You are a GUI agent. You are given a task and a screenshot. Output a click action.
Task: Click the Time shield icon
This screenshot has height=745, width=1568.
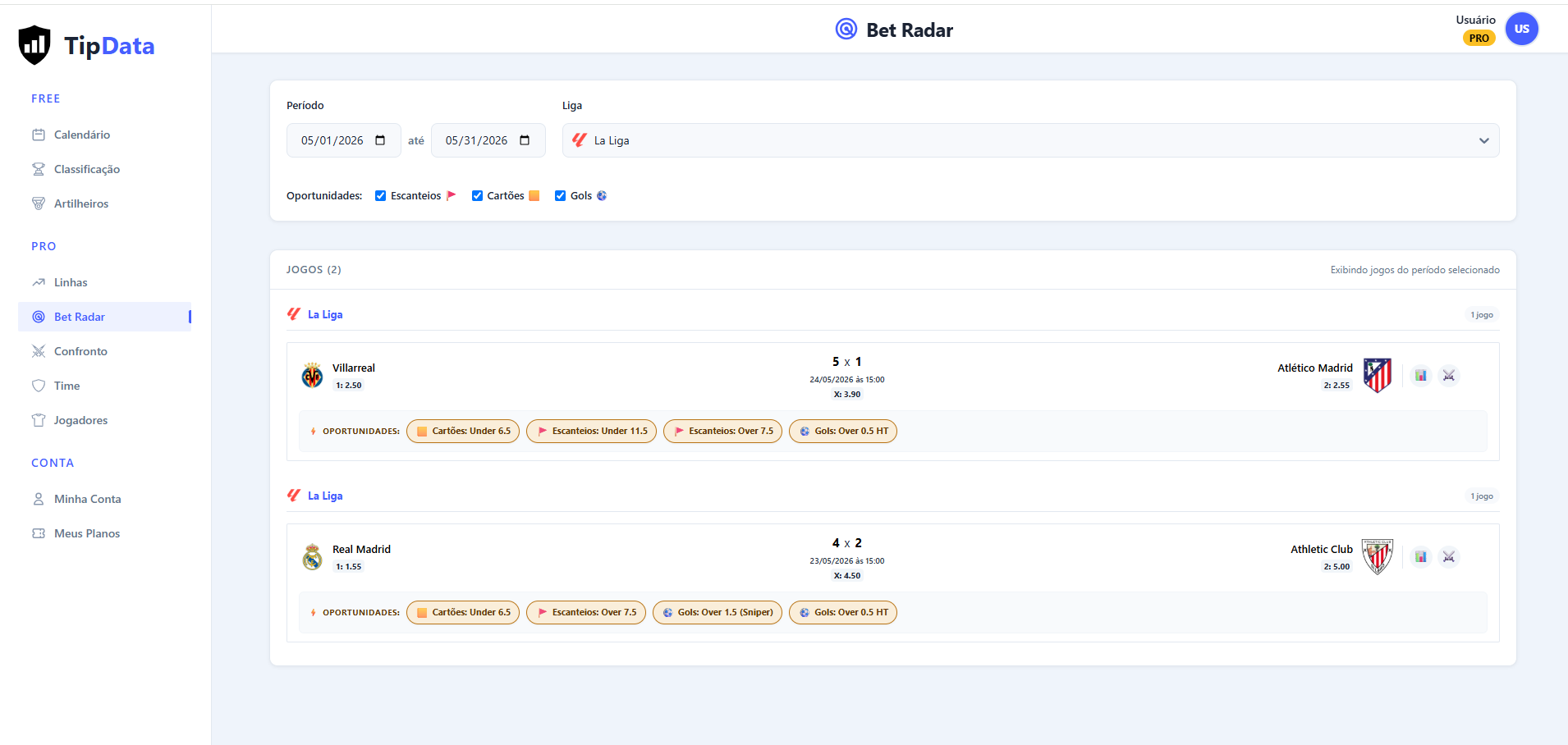point(39,386)
